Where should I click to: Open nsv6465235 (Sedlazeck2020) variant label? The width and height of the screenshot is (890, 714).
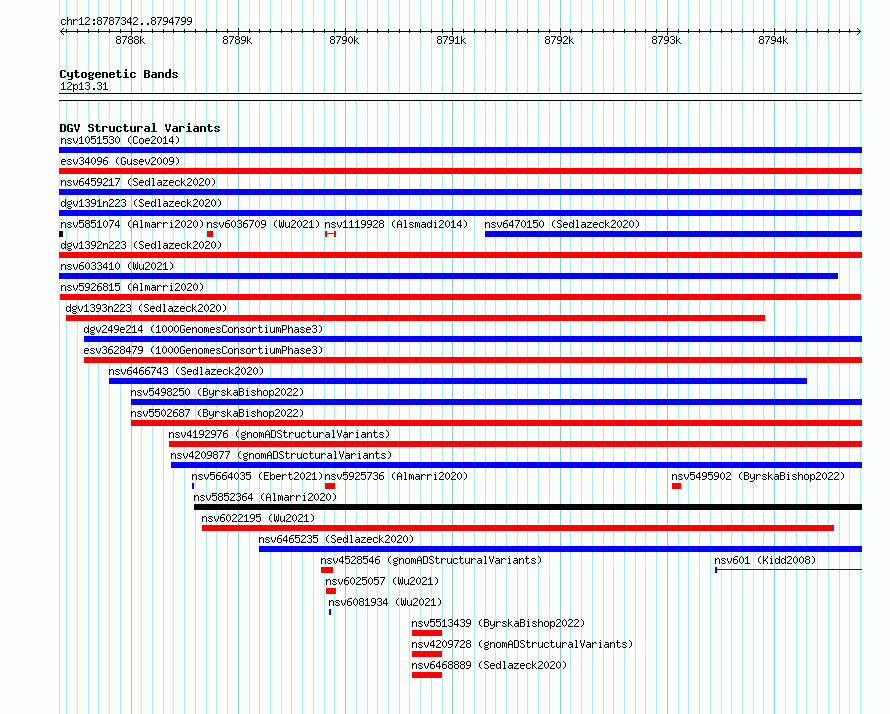(x=336, y=539)
